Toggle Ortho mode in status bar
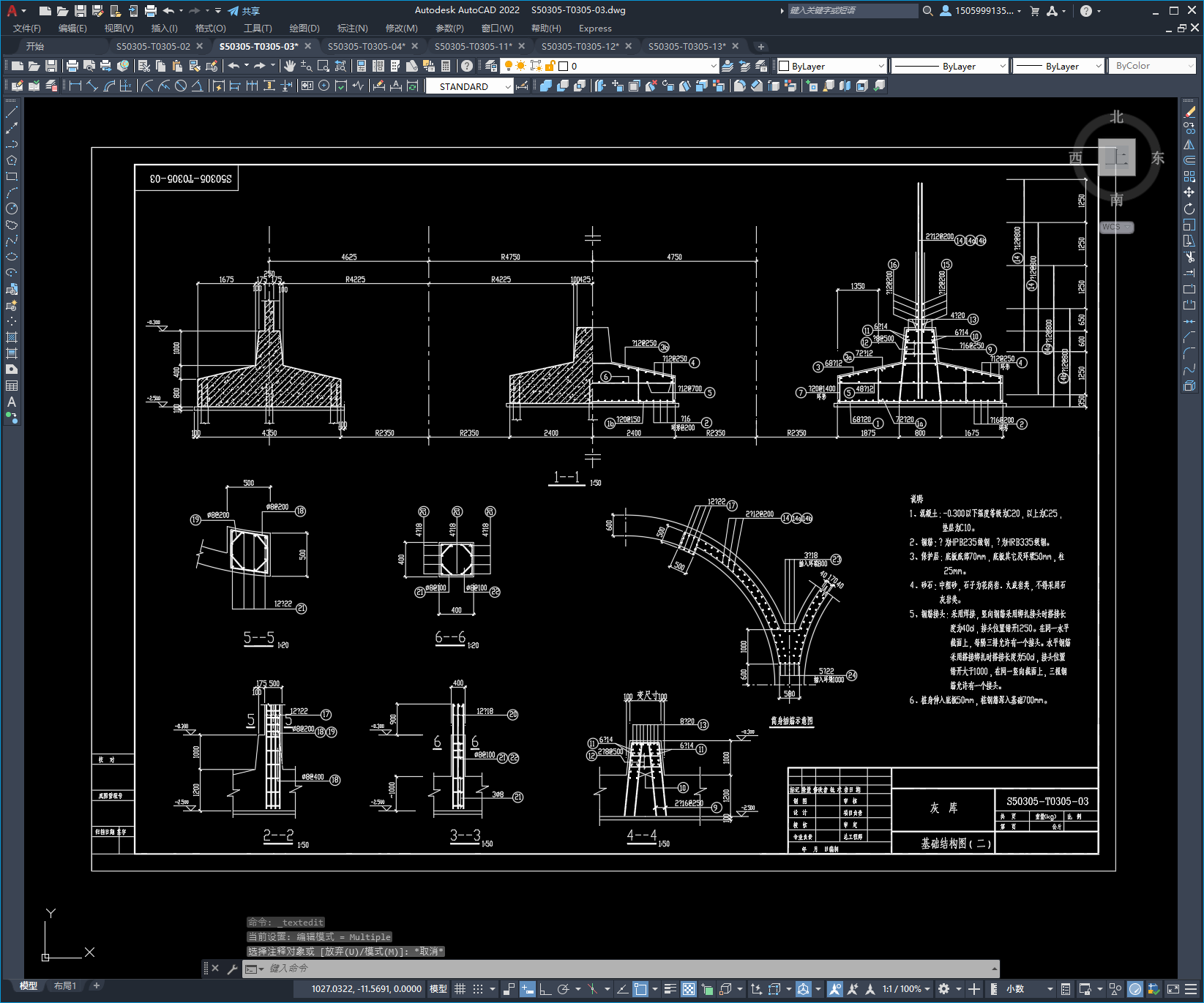This screenshot has height=1003, width=1204. [545, 989]
